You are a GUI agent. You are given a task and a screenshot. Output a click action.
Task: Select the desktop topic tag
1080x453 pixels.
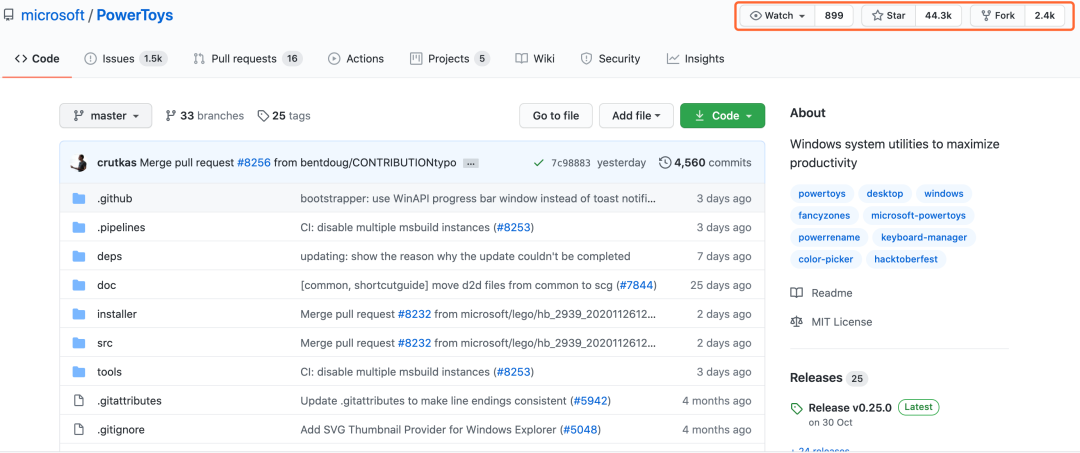[x=885, y=193]
